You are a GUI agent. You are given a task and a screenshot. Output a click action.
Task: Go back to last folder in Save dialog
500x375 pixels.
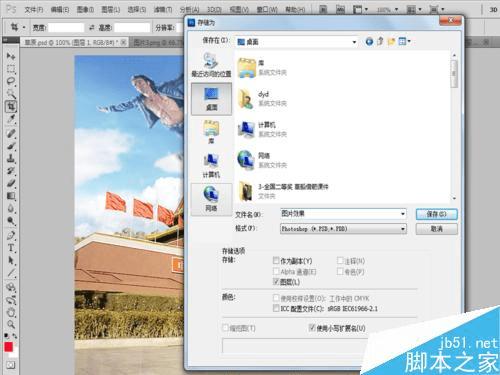pyautogui.click(x=369, y=42)
